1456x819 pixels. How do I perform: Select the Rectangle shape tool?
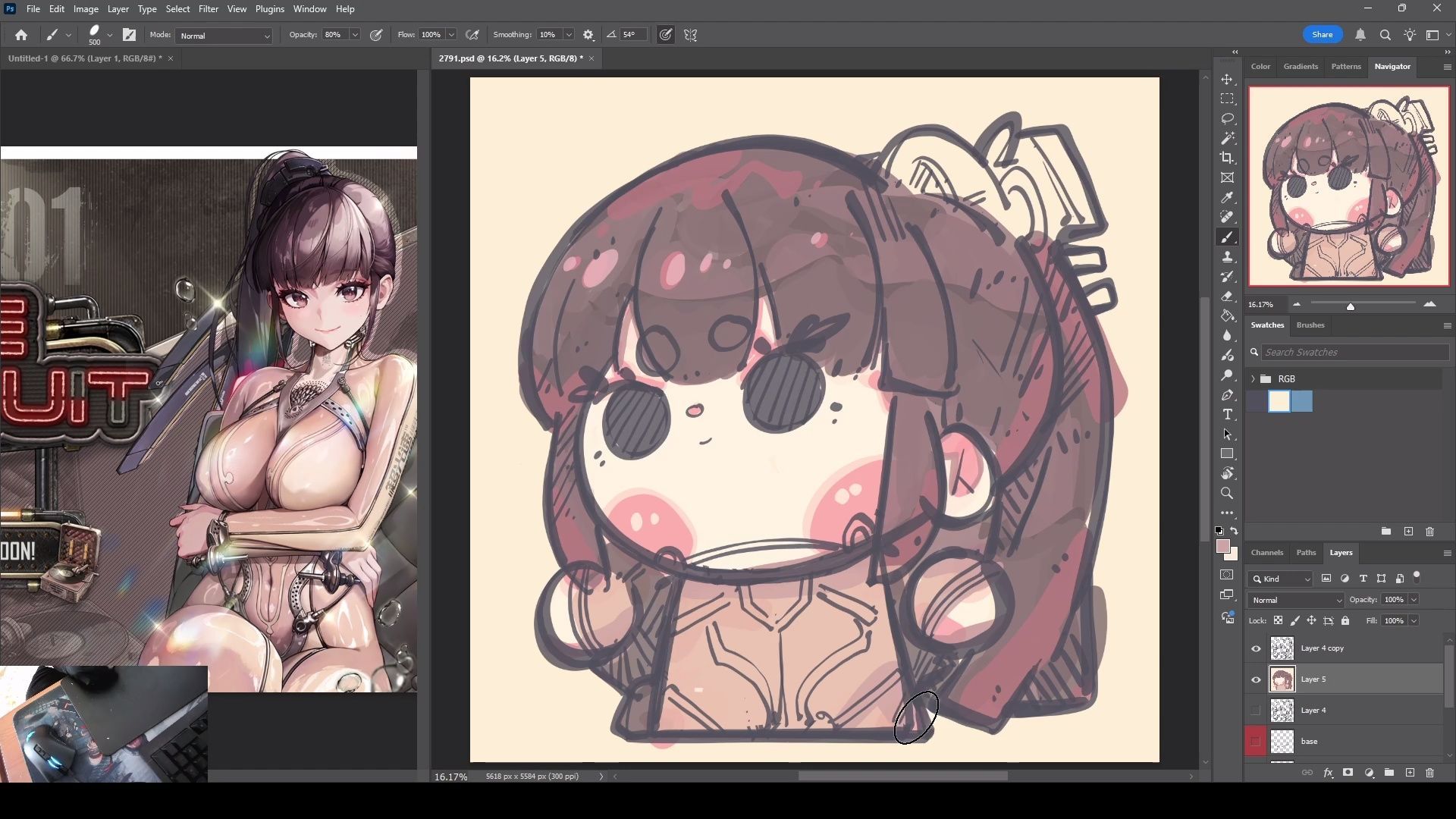pyautogui.click(x=1227, y=454)
